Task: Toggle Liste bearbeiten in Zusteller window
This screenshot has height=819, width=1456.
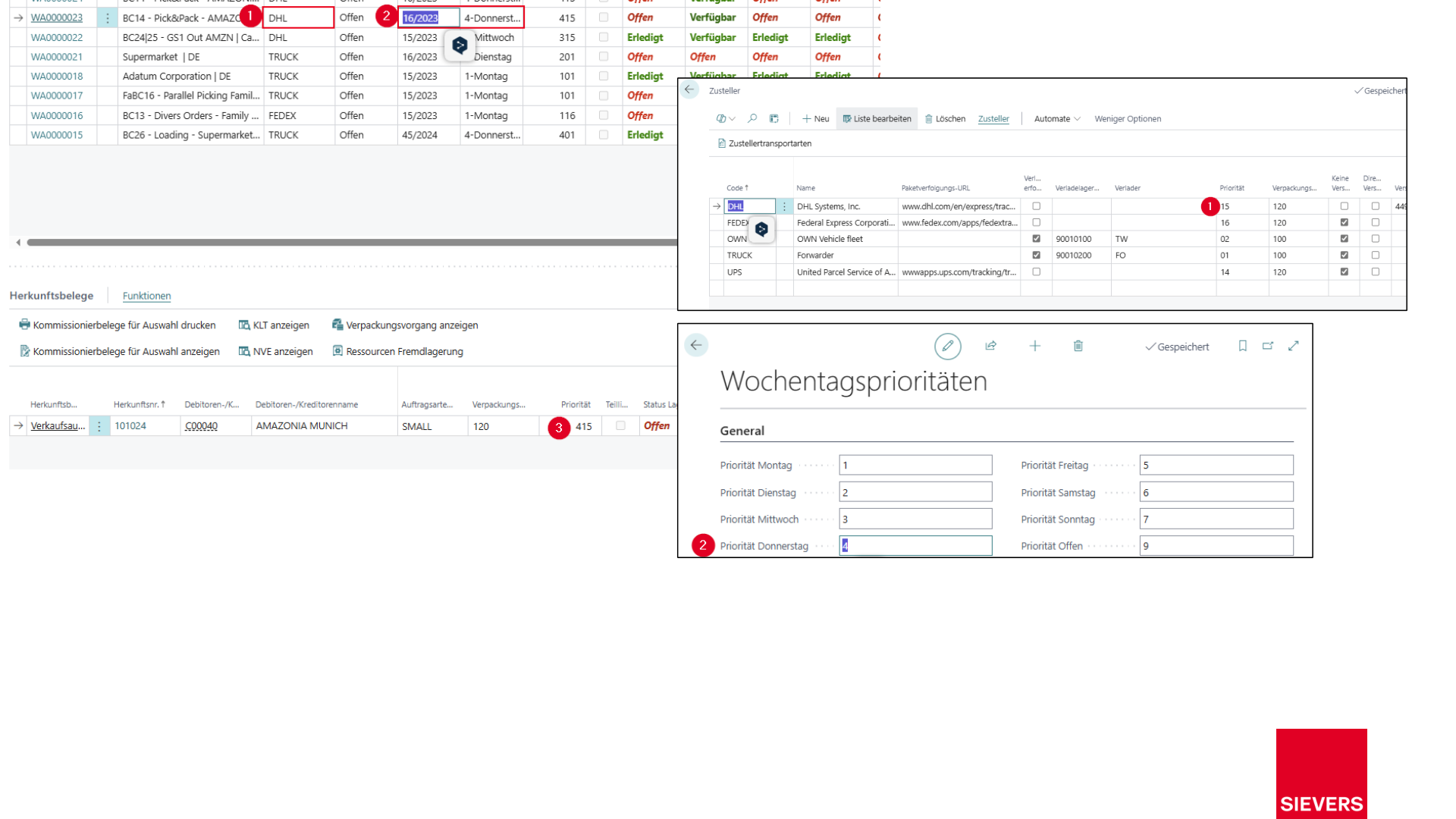Action: click(x=877, y=118)
